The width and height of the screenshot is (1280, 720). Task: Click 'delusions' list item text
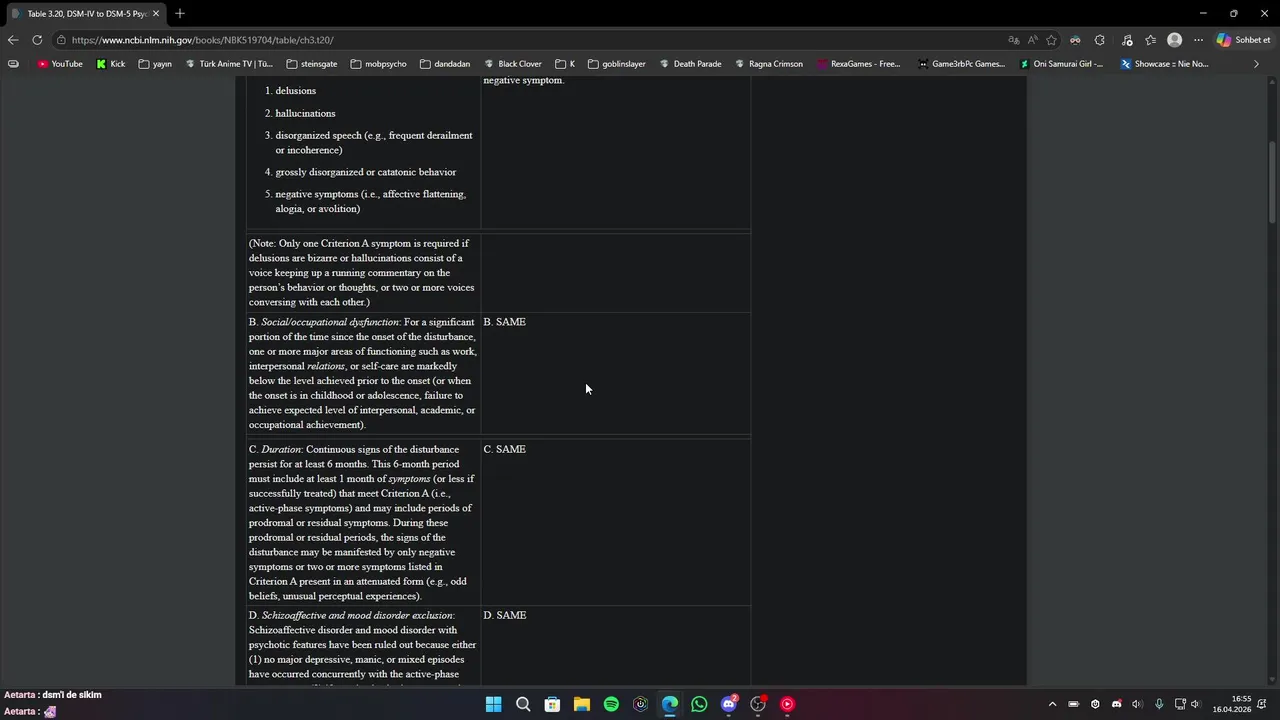coord(295,91)
